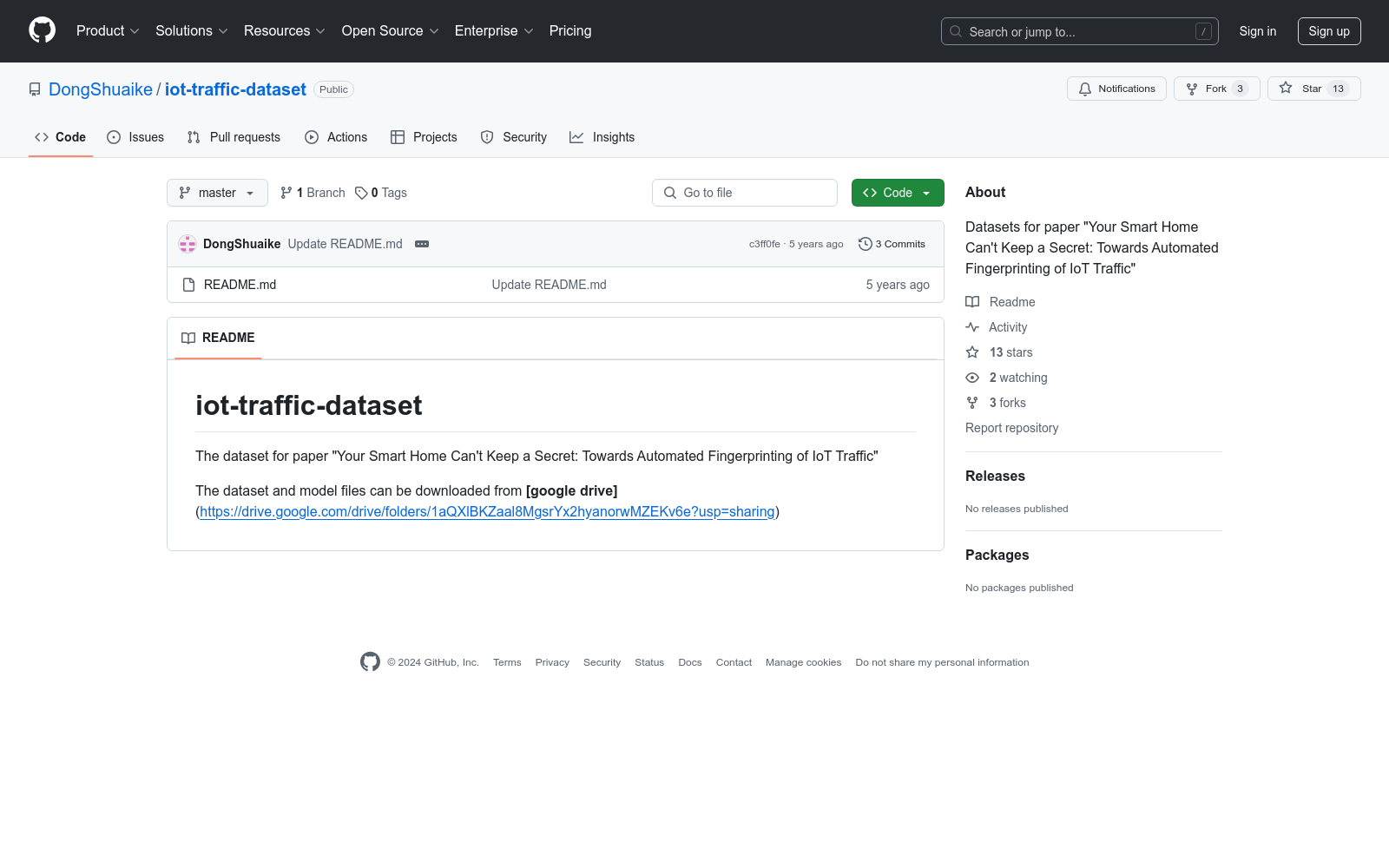Fork the repository
This screenshot has width=1389, height=868.
point(1216,89)
